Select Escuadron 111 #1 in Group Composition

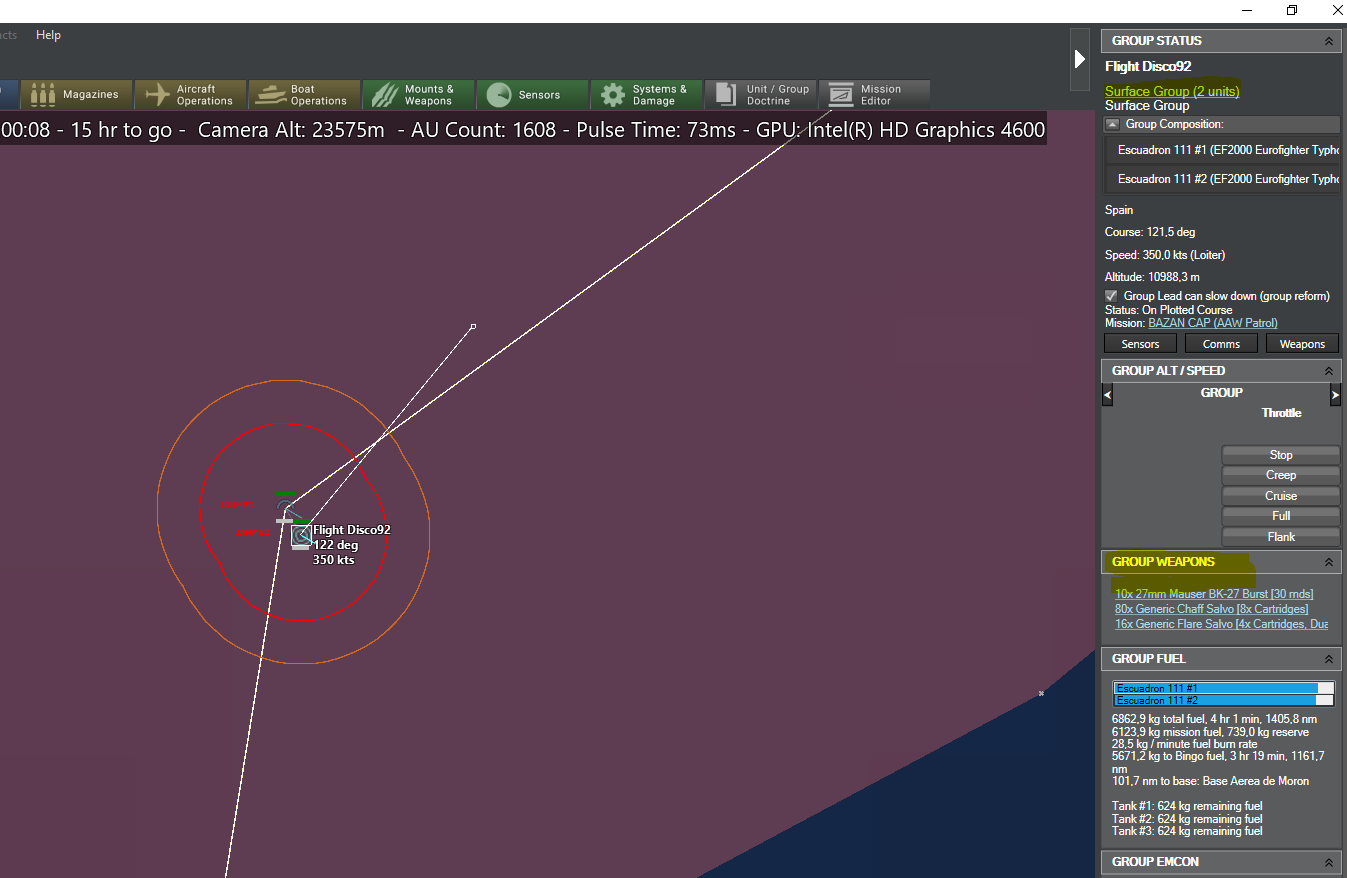1222,151
